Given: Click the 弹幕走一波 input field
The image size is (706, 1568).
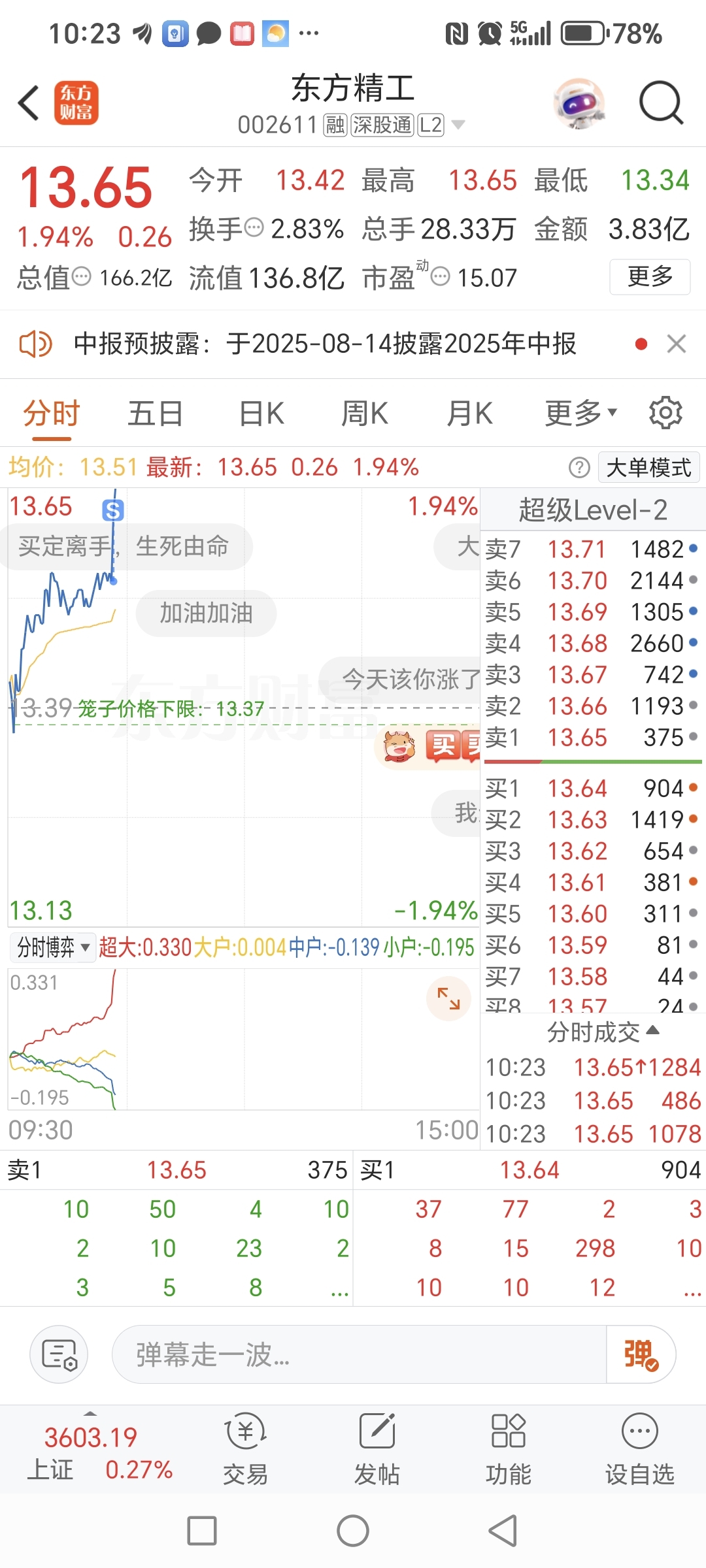Looking at the screenshot, I should coord(360,1354).
